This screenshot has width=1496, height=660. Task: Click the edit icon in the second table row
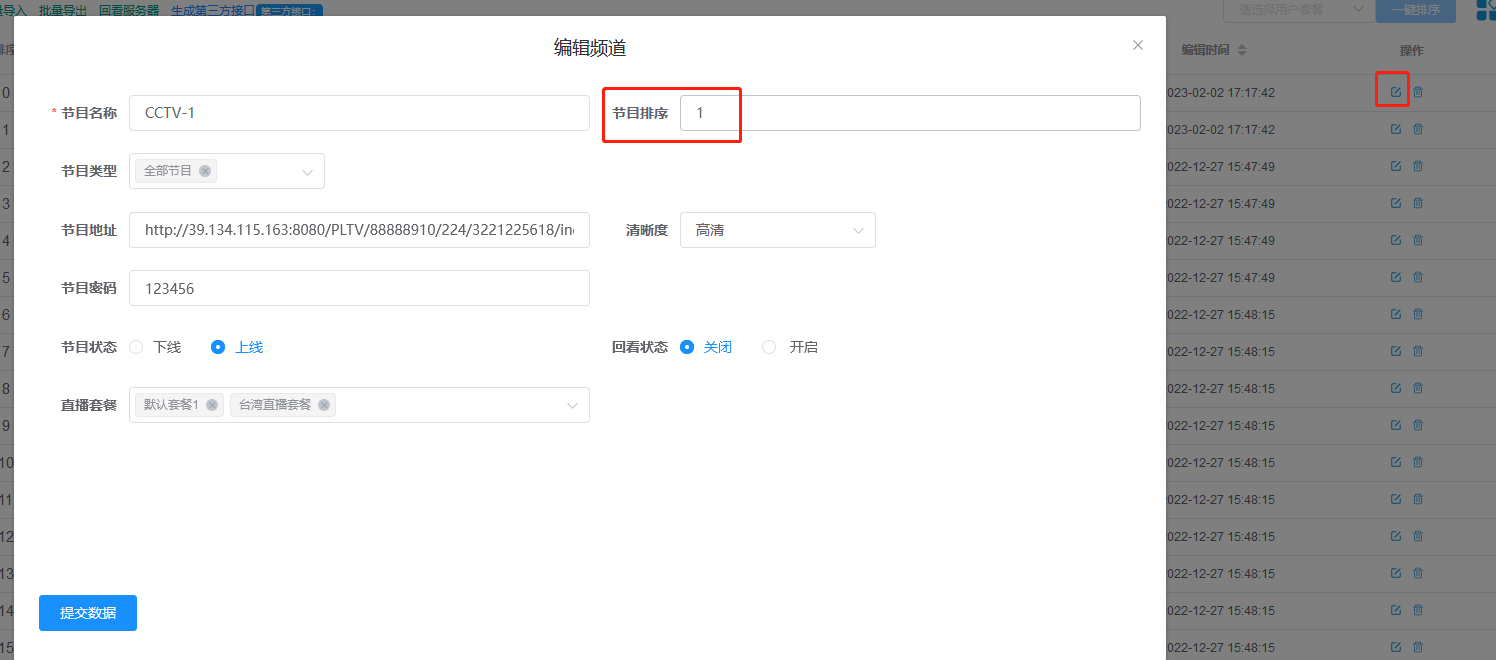tap(1395, 129)
